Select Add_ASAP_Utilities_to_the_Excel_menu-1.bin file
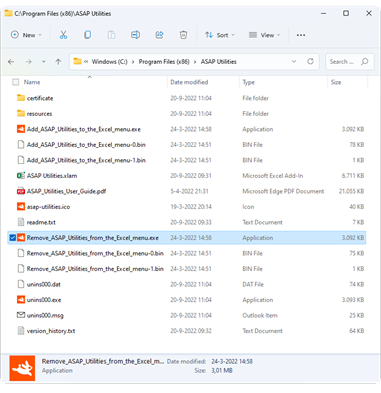 [86, 160]
